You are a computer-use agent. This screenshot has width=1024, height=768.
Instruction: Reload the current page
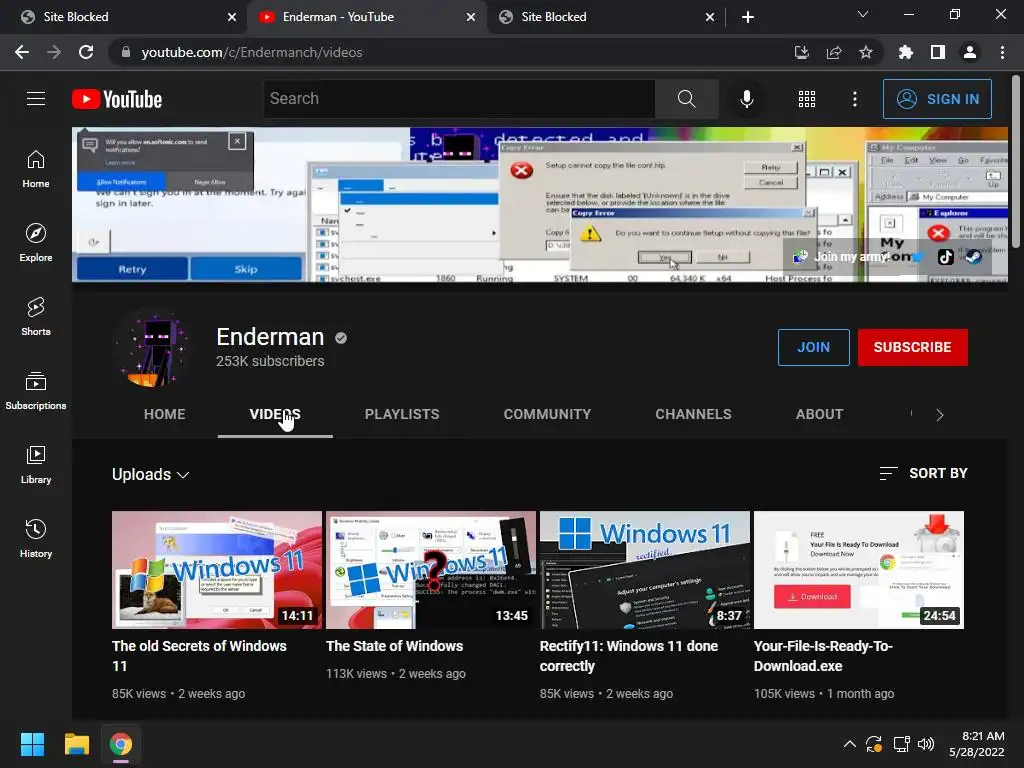pos(86,52)
